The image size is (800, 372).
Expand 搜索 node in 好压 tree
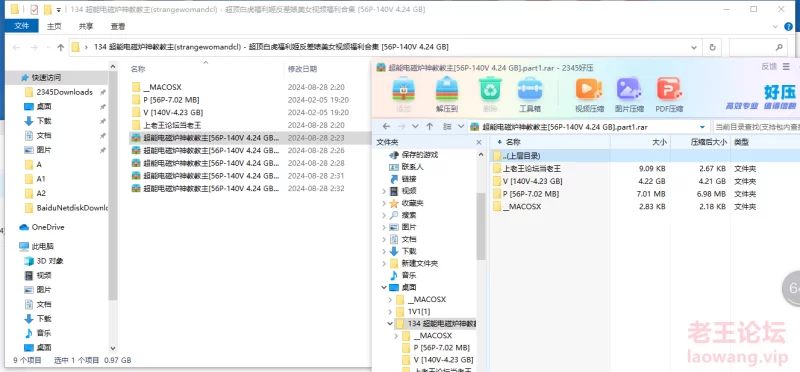(384, 215)
